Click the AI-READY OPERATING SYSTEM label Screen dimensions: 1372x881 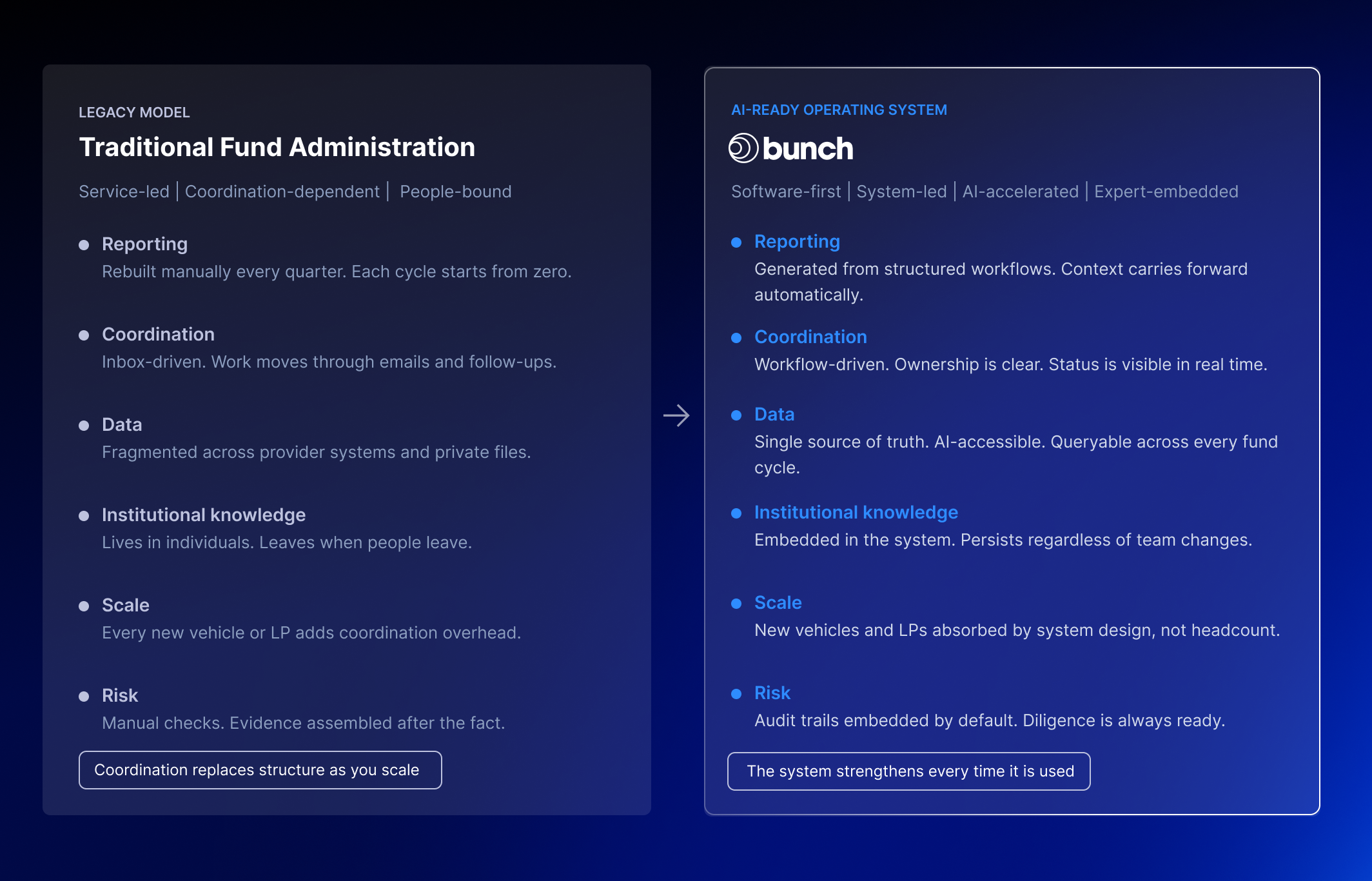point(839,110)
